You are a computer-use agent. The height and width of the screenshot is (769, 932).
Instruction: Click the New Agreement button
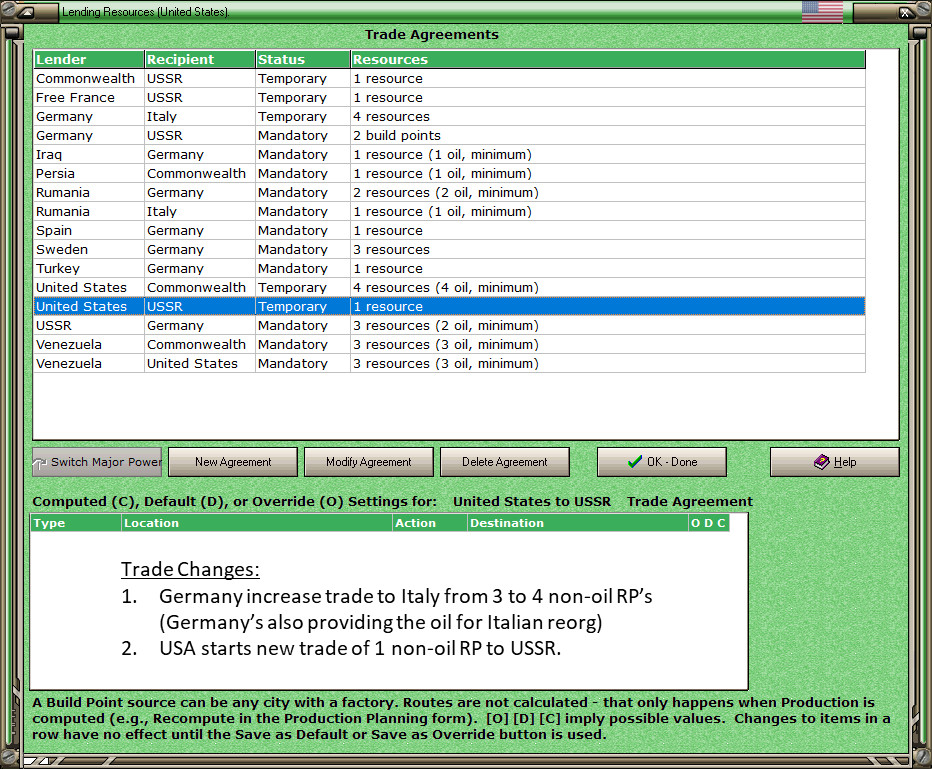pos(233,462)
